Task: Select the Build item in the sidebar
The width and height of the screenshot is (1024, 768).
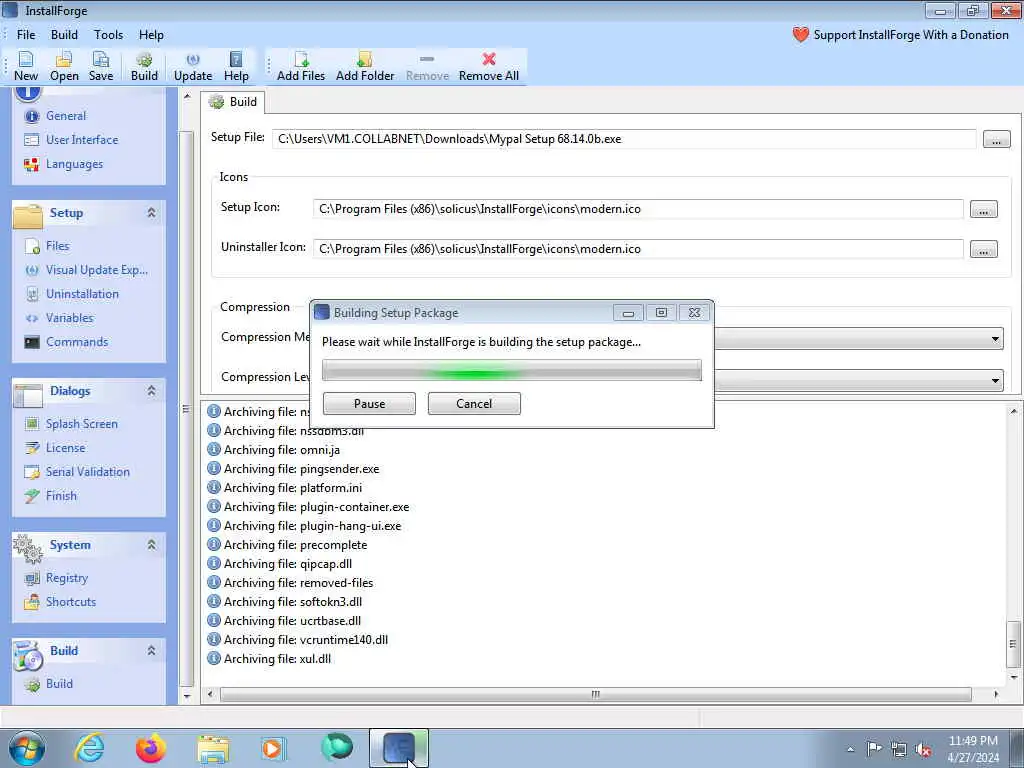Action: [59, 684]
